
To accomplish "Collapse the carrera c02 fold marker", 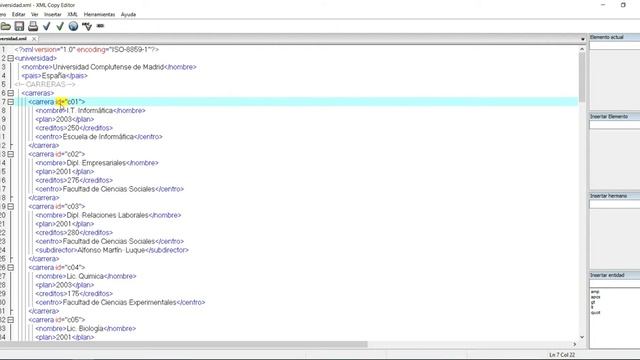I will click(11, 154).
